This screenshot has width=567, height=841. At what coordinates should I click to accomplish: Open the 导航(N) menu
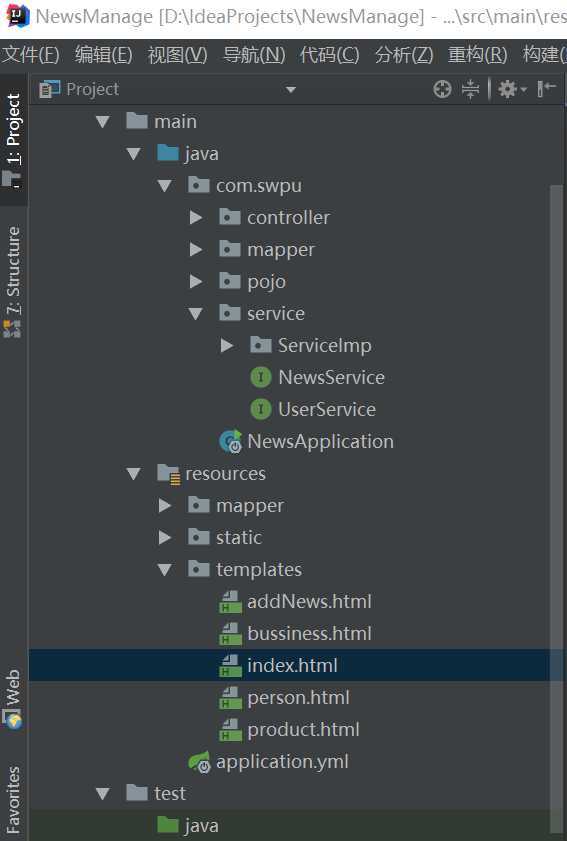254,55
